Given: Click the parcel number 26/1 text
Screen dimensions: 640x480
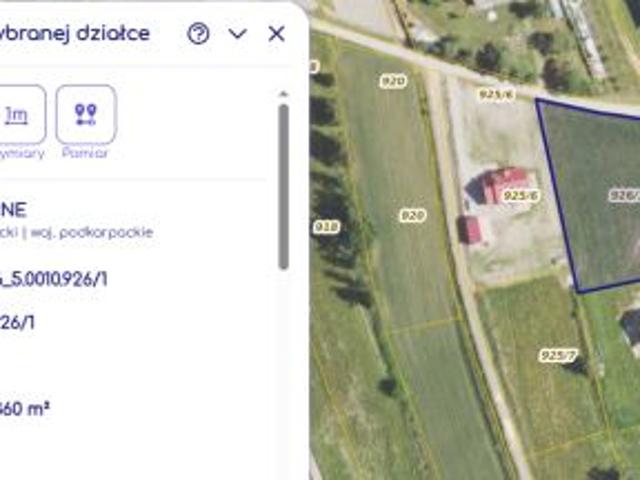Looking at the screenshot, I should [x=17, y=322].
